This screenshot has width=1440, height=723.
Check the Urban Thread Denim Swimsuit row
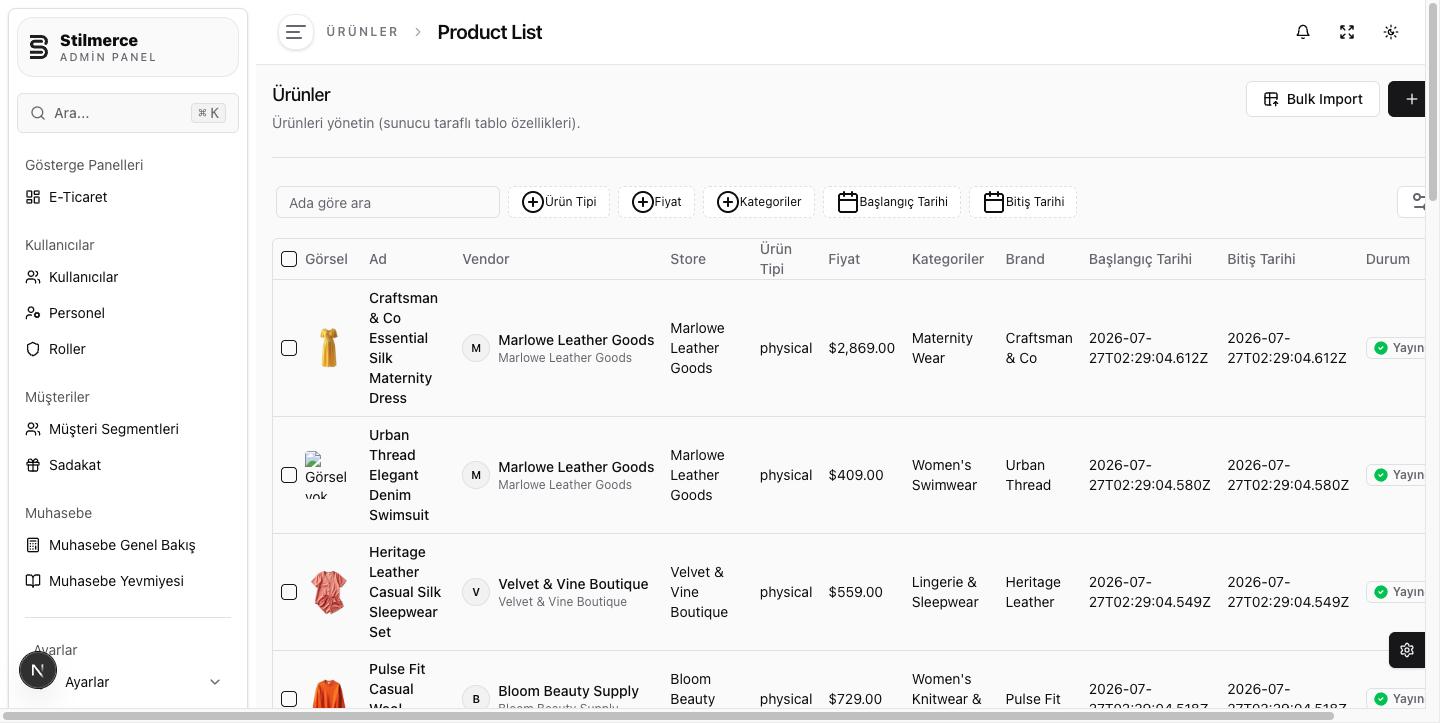point(289,475)
